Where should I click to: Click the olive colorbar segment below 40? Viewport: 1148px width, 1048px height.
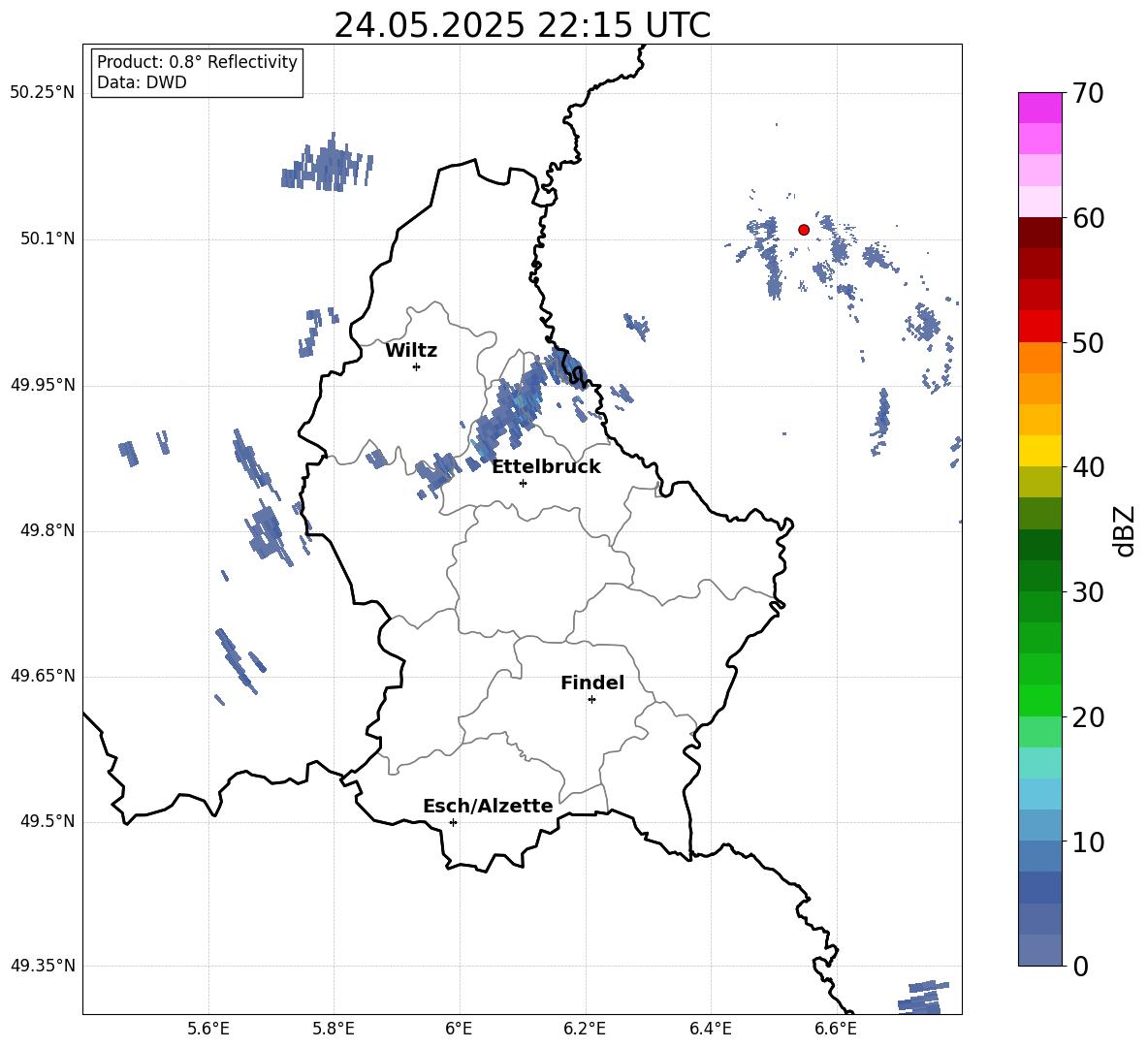pos(1039,482)
